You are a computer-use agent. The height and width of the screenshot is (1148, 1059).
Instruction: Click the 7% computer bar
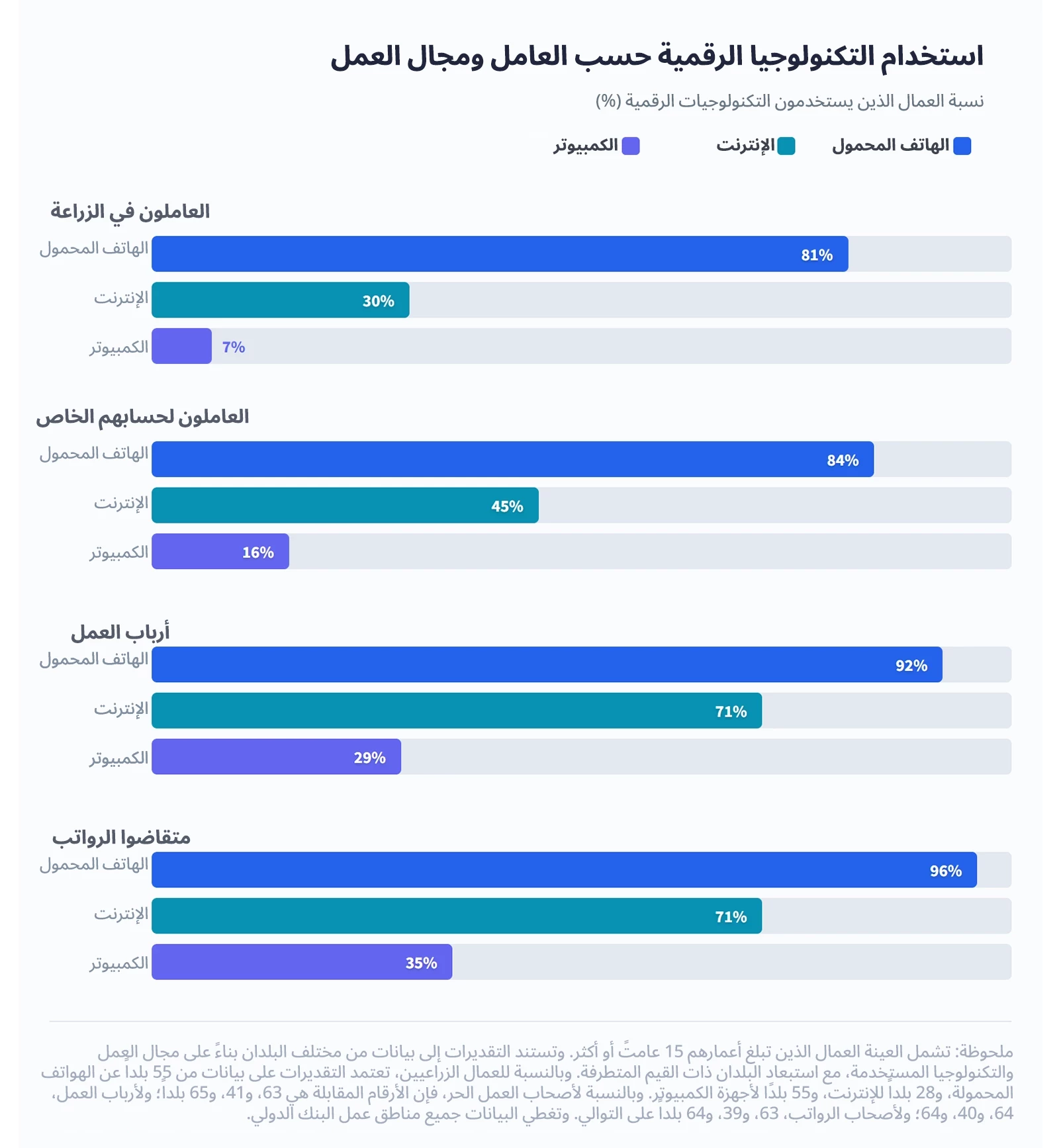(x=181, y=346)
